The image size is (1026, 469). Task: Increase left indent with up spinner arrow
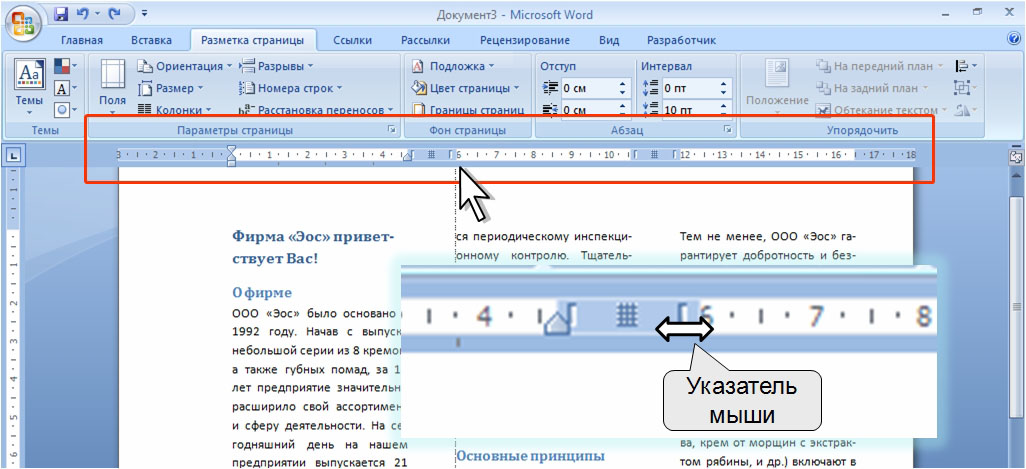[622, 84]
